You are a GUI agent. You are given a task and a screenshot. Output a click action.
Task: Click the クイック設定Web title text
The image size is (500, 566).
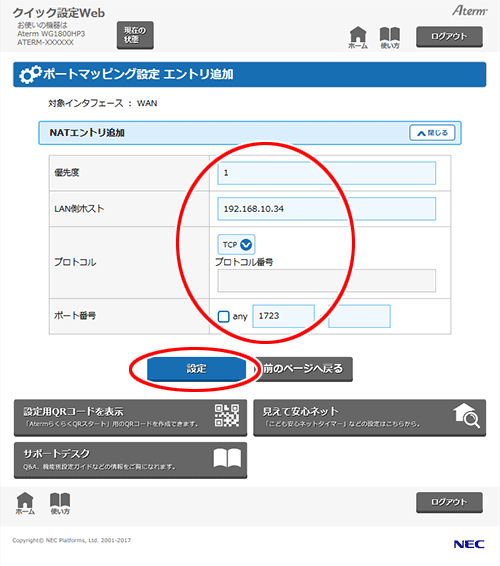point(59,13)
